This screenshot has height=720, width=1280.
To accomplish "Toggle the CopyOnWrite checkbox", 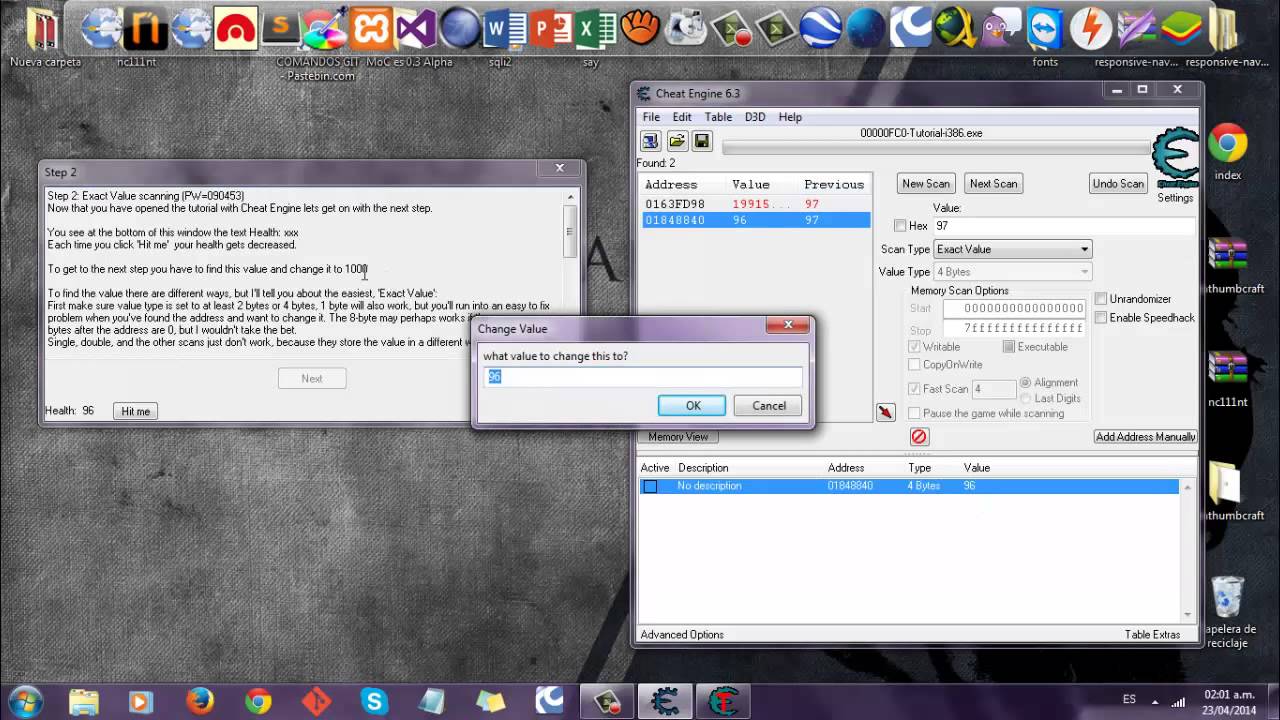I will 914,365.
